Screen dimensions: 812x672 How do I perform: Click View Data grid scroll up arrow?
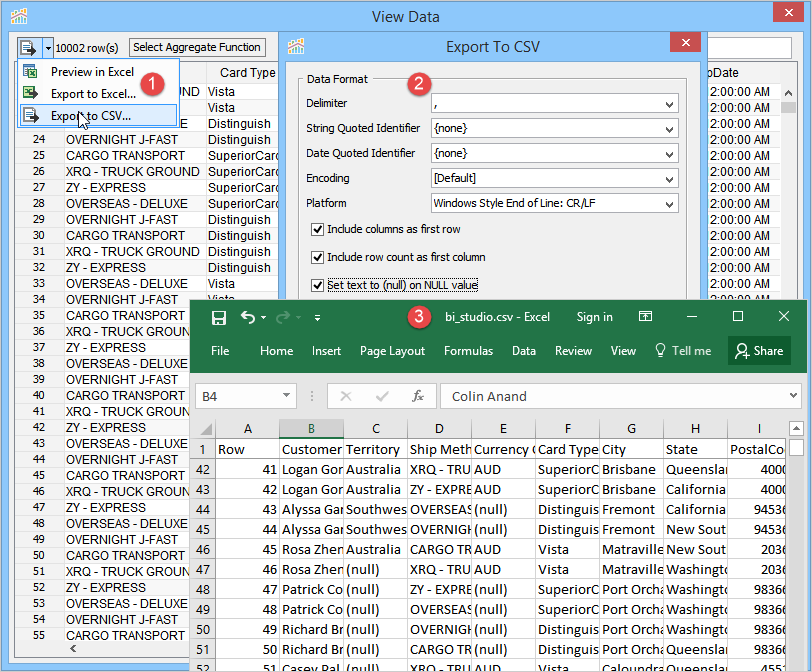point(788,94)
